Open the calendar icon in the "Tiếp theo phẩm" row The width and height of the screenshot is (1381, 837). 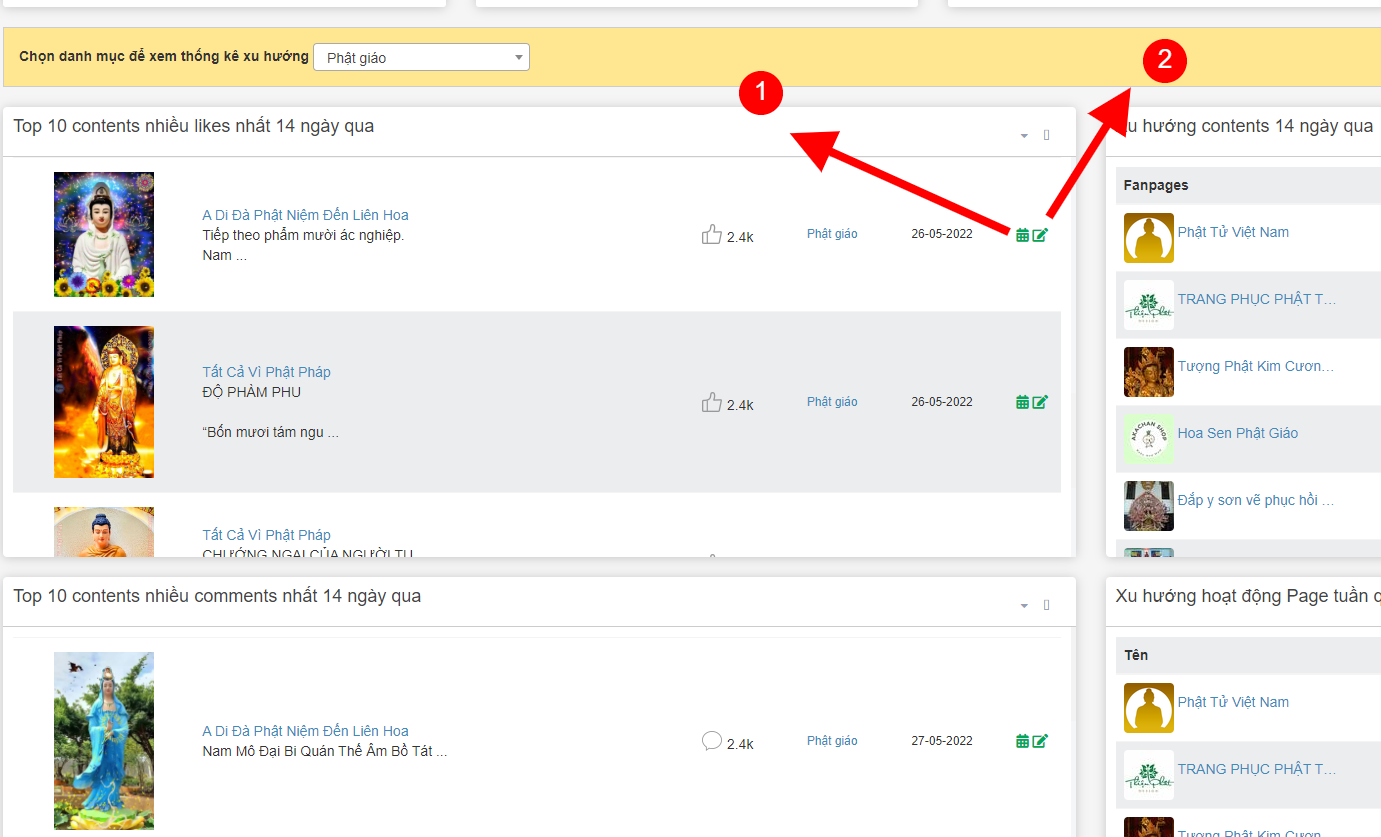tap(1022, 235)
